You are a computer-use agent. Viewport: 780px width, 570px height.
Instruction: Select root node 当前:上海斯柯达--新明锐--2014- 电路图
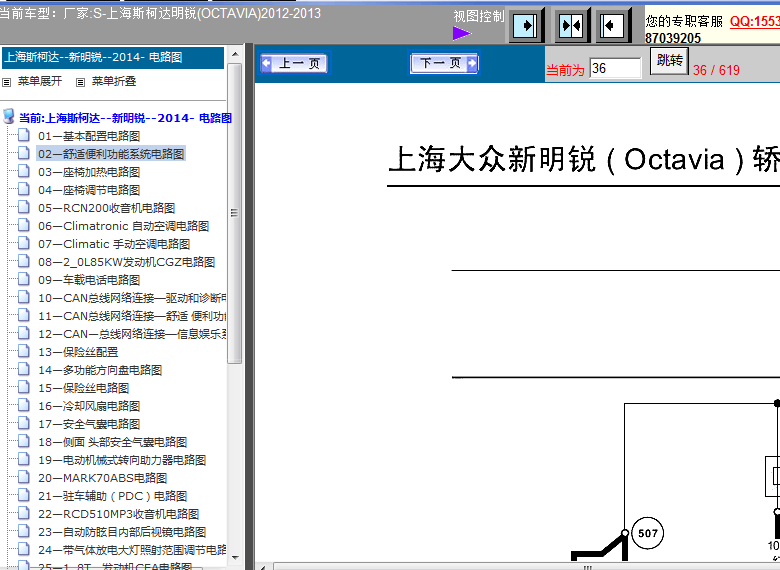click(x=125, y=118)
